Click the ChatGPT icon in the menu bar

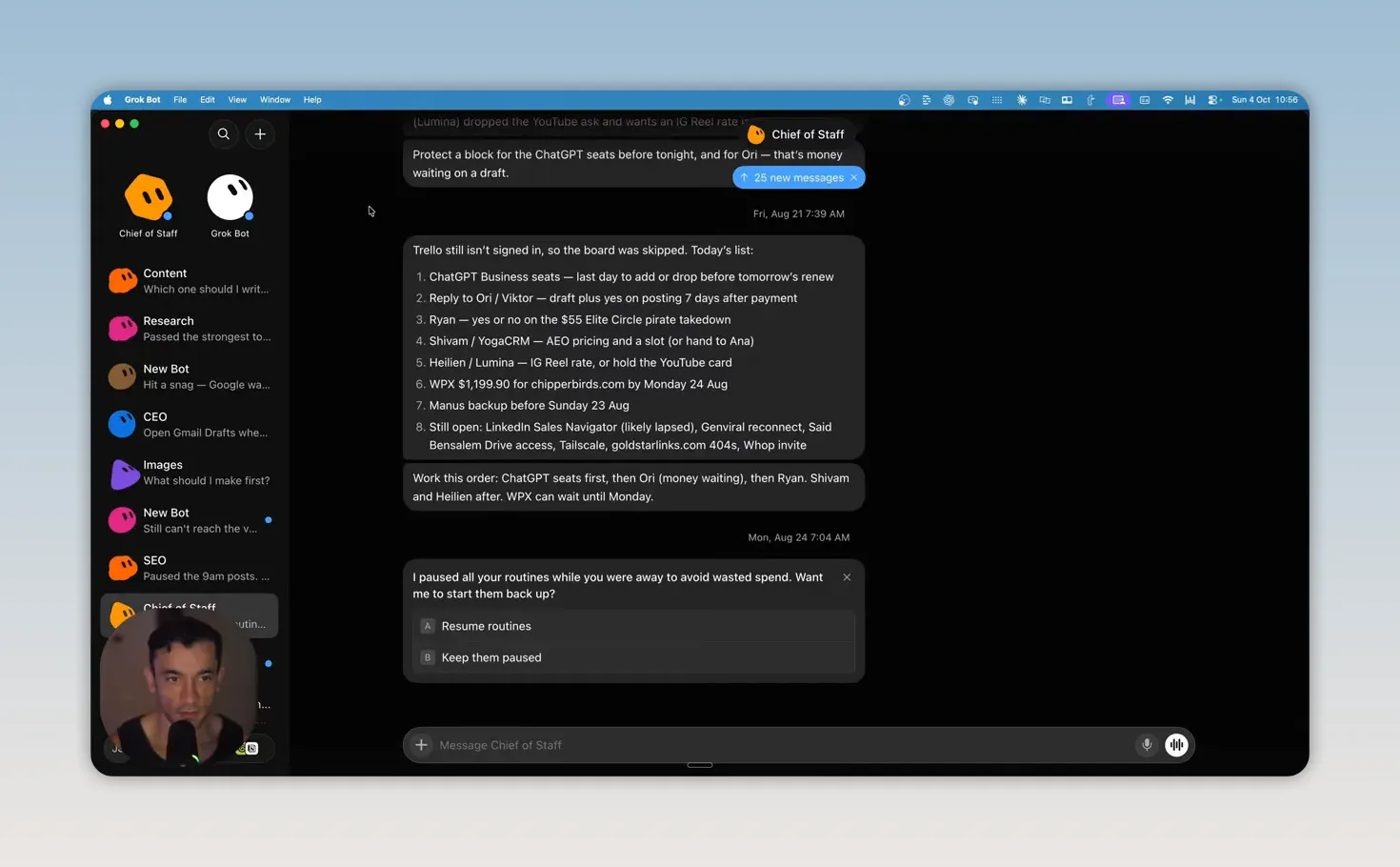[x=949, y=100]
